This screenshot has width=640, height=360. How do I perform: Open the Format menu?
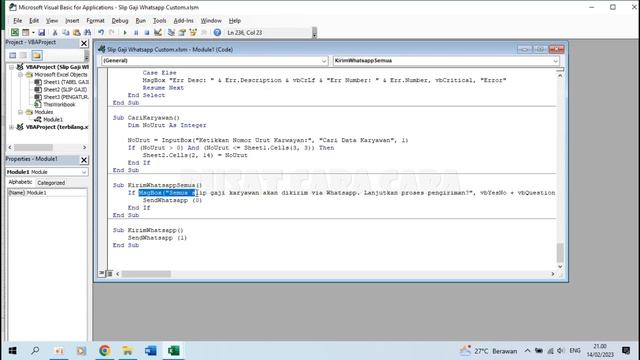point(95,20)
